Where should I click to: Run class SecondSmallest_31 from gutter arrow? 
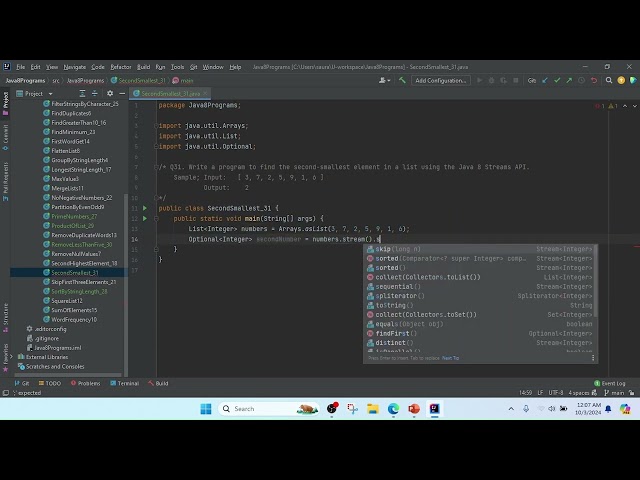click(x=144, y=208)
